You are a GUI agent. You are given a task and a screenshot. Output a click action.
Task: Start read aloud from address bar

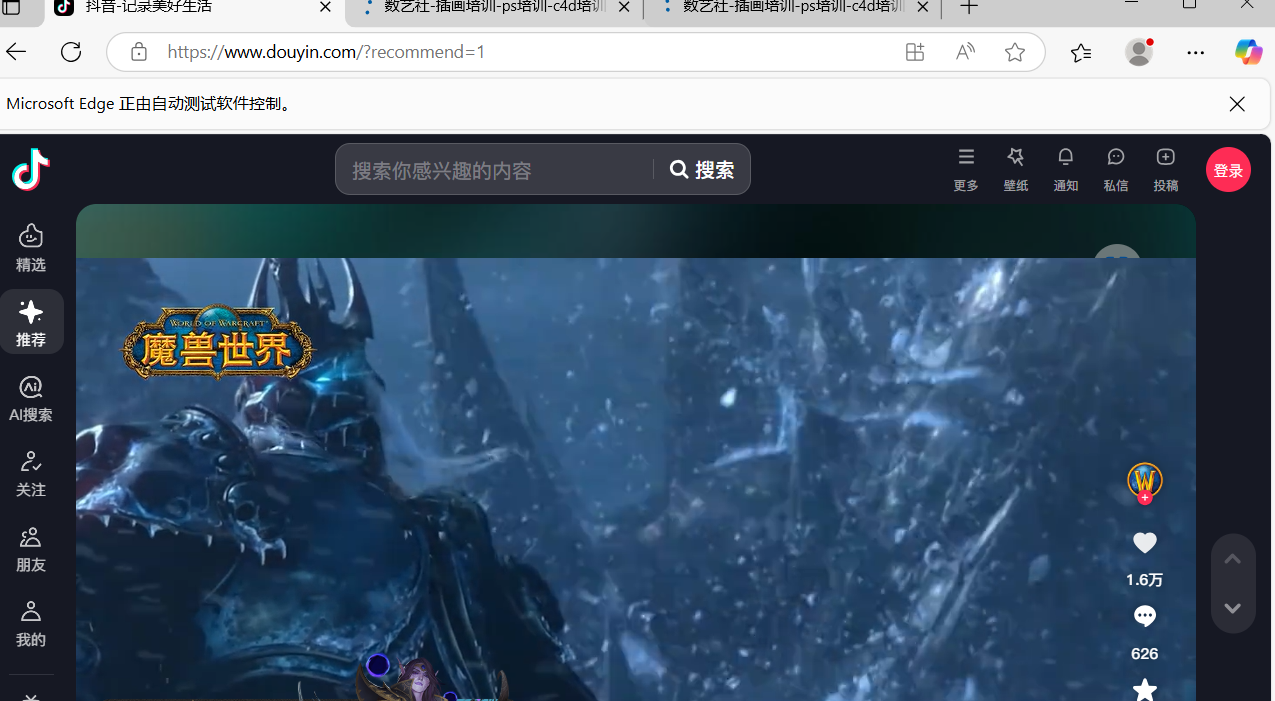[x=965, y=52]
